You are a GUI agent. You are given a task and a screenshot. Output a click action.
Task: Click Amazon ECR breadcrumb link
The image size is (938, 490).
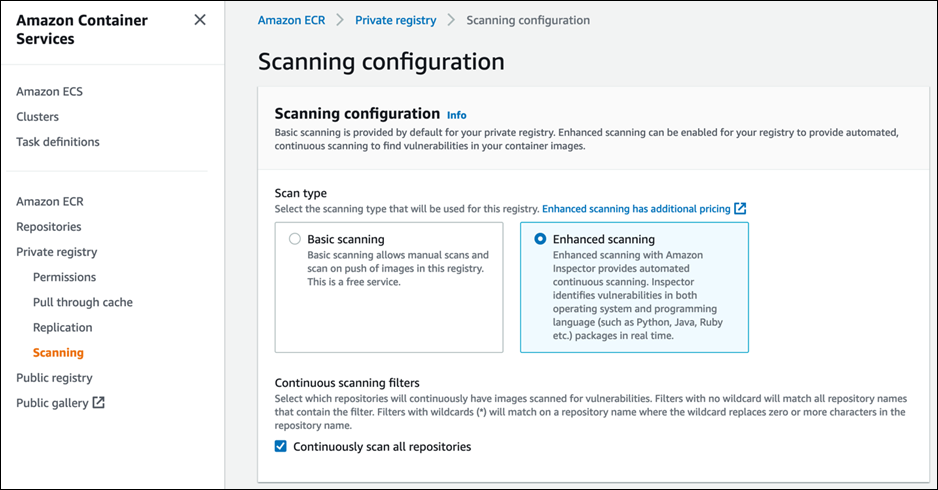[x=291, y=20]
